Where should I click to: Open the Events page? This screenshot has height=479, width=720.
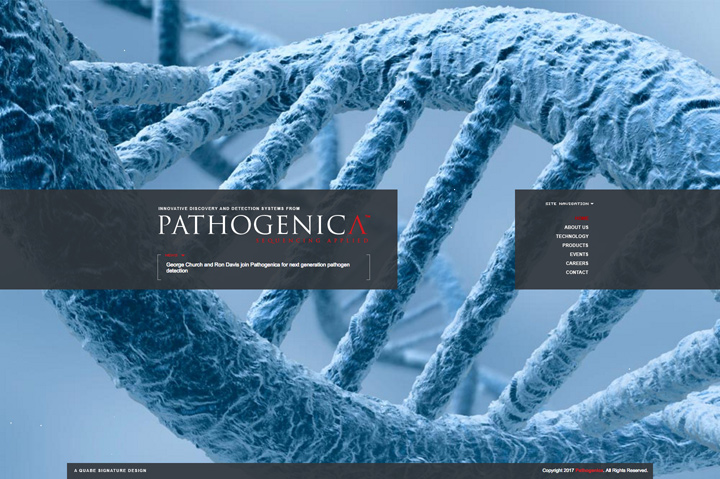pyautogui.click(x=579, y=254)
